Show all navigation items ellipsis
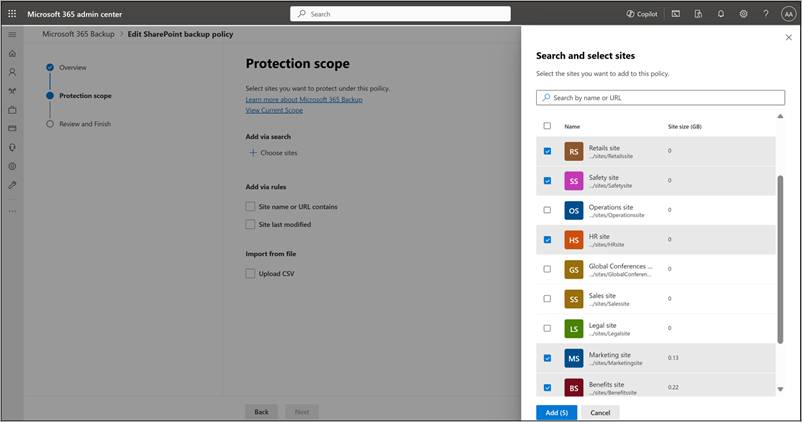 [x=12, y=211]
